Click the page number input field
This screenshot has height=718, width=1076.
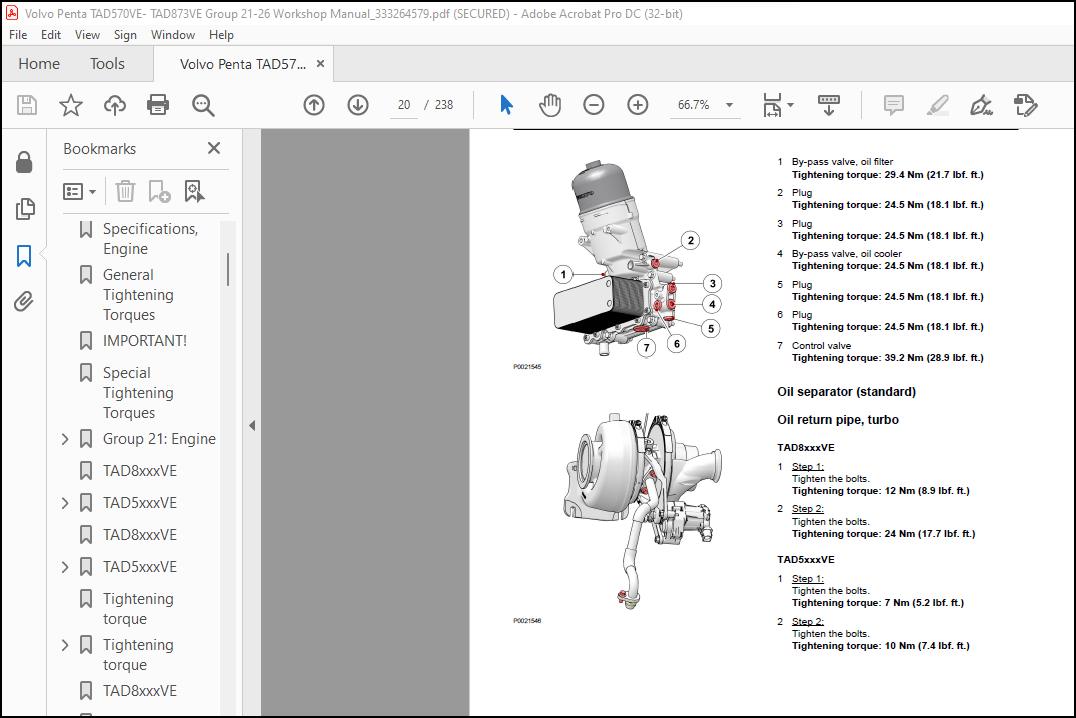pyautogui.click(x=404, y=105)
